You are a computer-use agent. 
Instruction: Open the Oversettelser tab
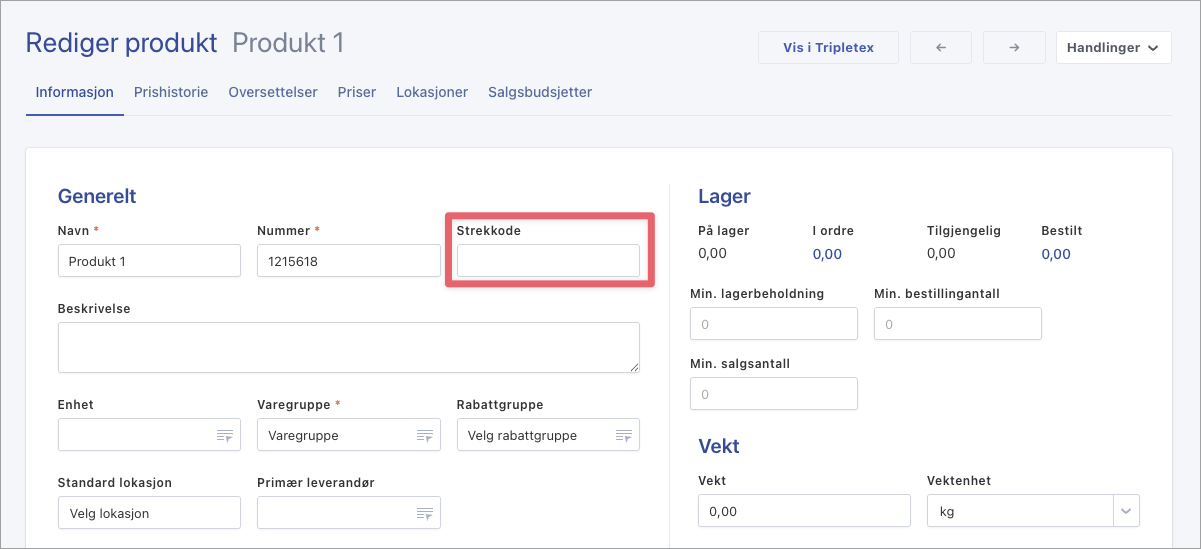tap(273, 92)
